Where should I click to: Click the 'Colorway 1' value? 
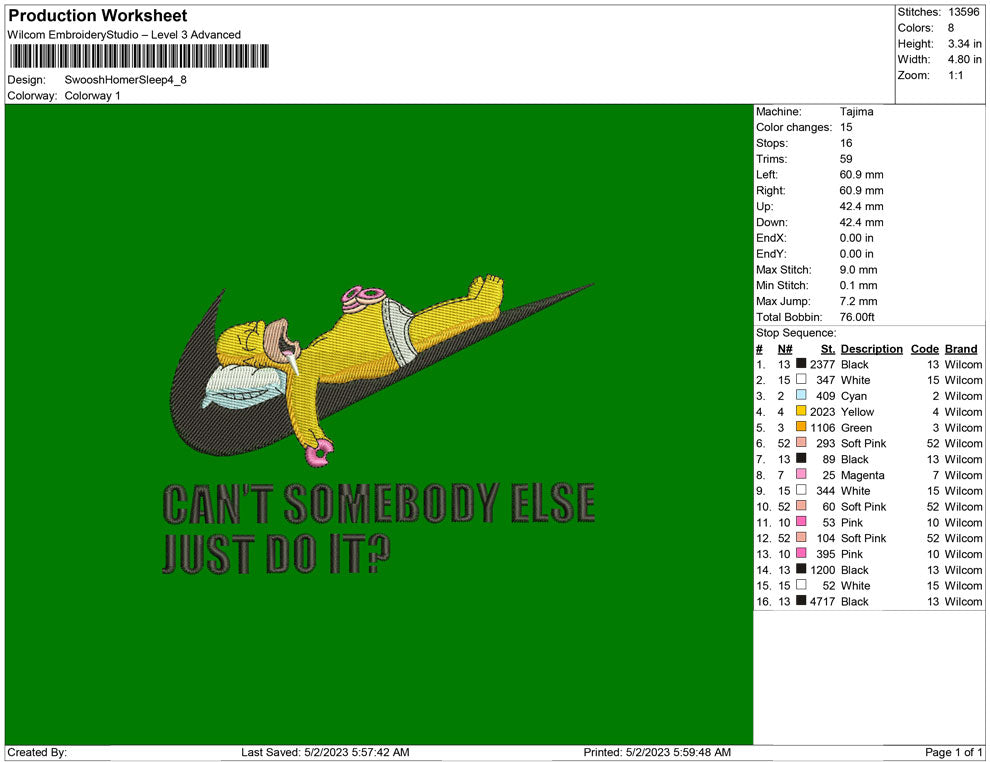(x=92, y=96)
